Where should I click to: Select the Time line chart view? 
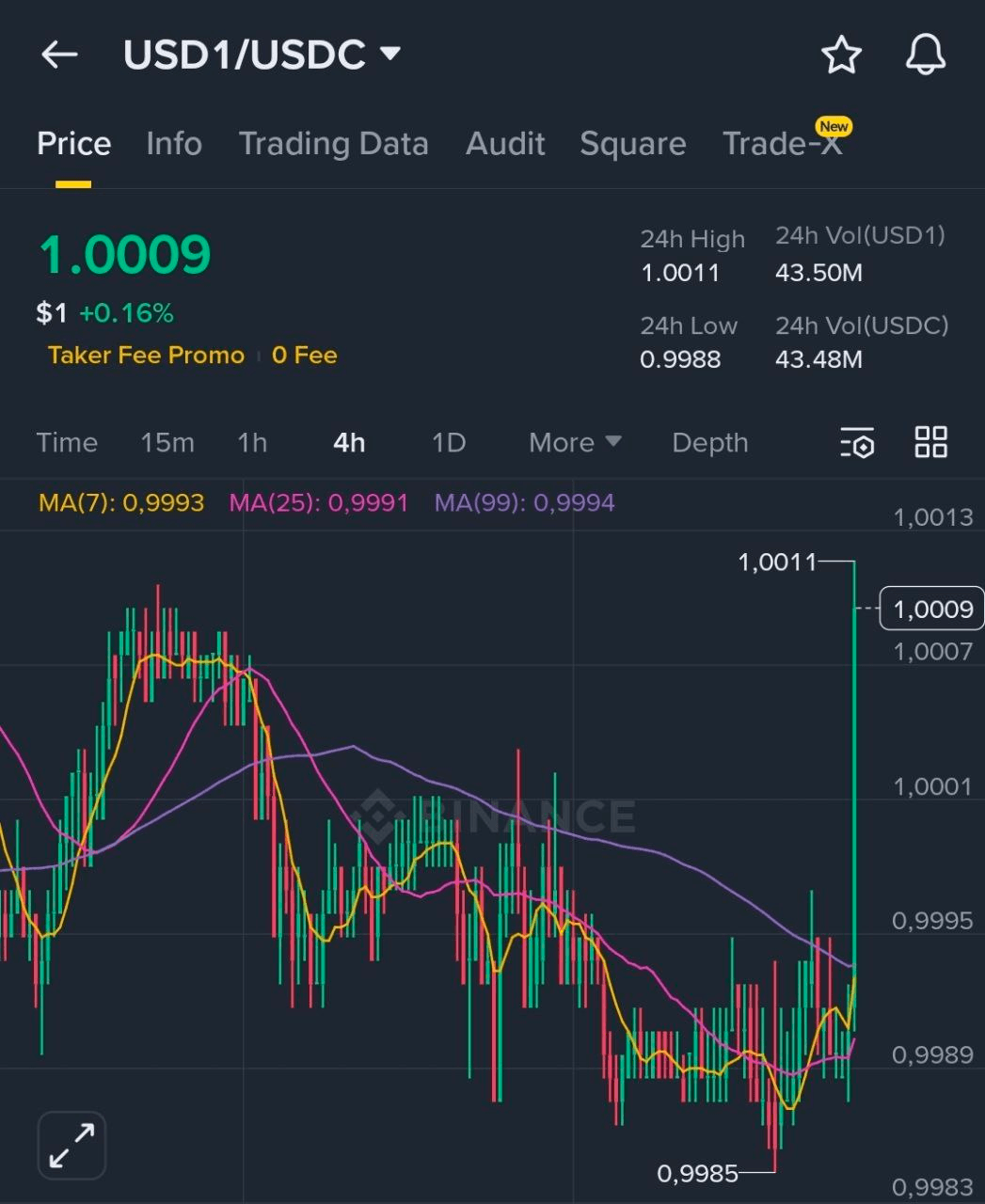(x=67, y=442)
